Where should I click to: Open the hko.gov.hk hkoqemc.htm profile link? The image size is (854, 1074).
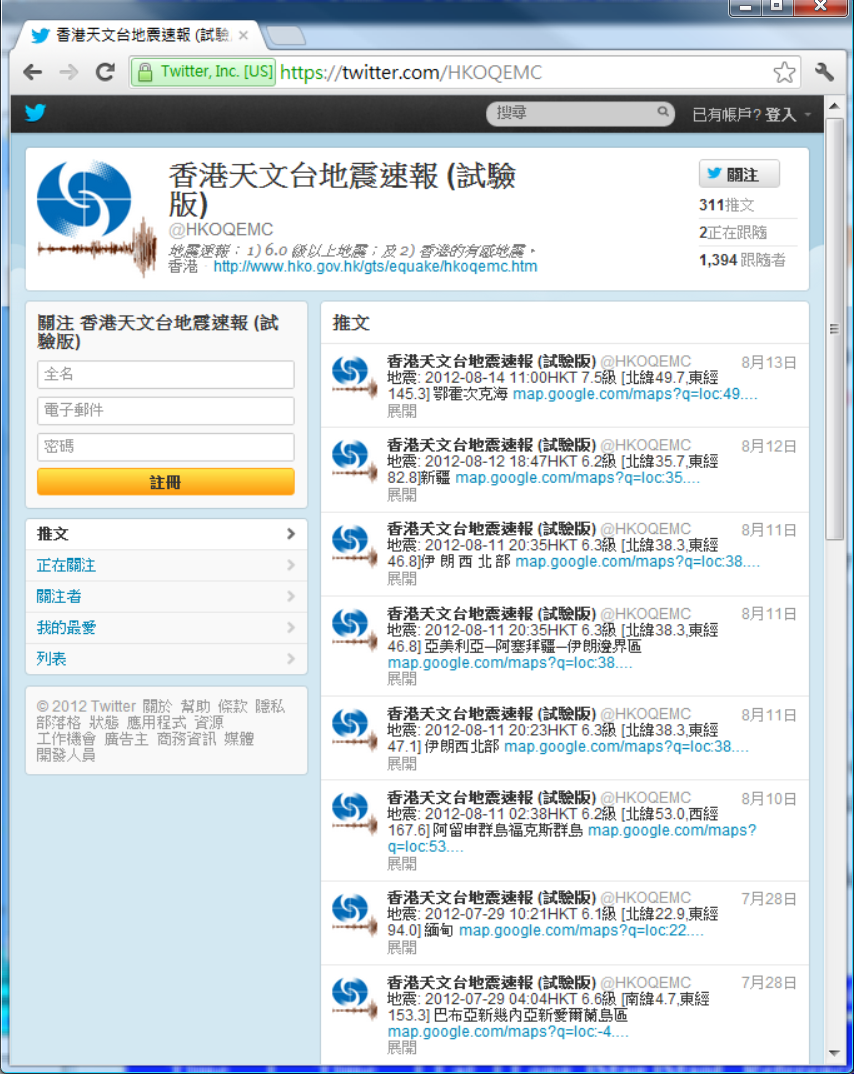click(x=375, y=266)
